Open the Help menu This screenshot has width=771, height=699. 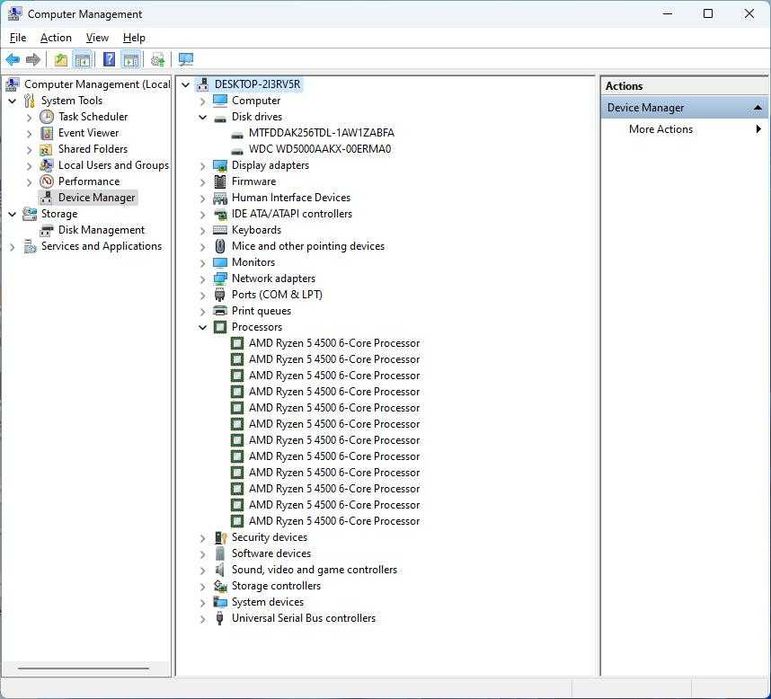[134, 38]
